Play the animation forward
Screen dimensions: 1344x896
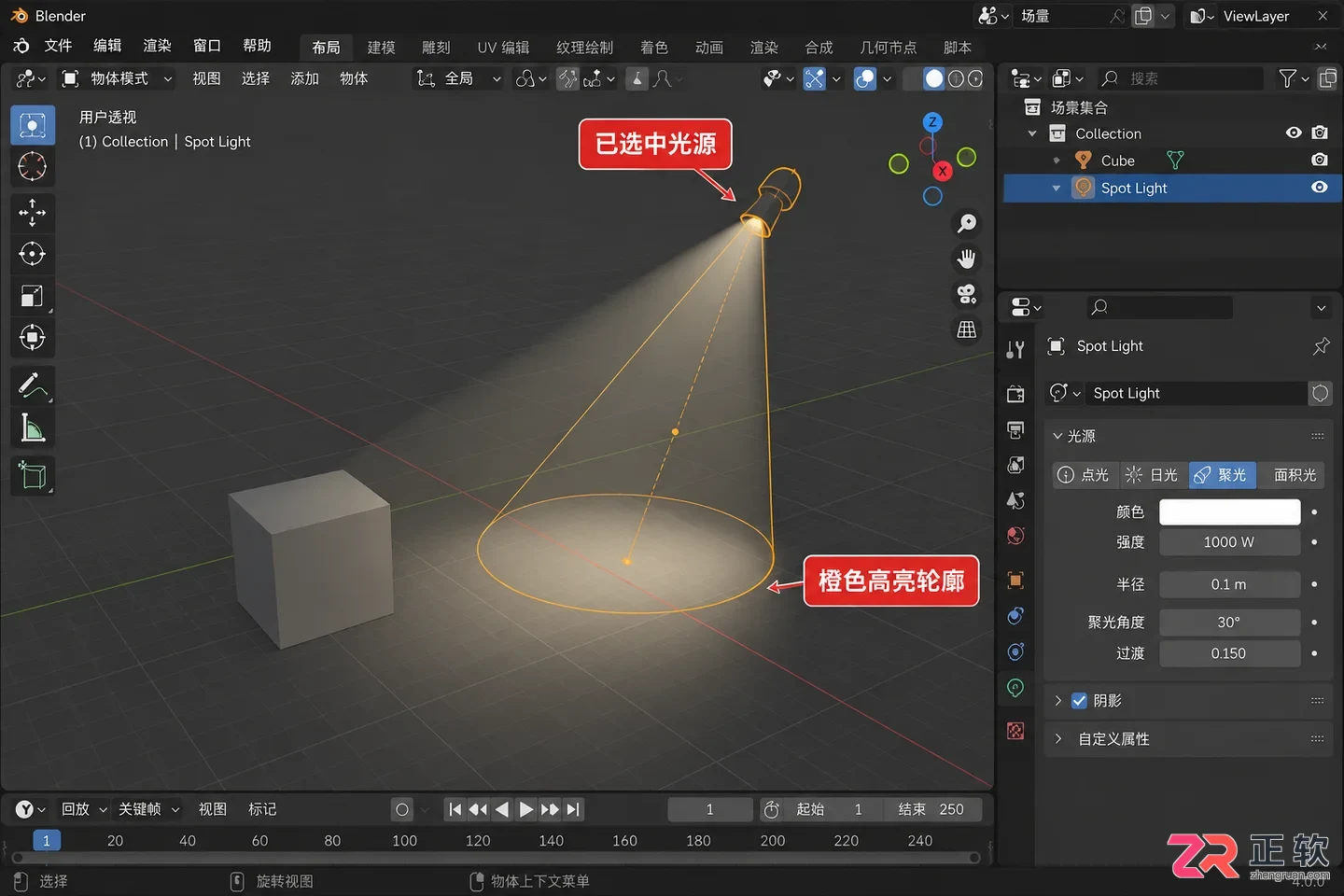tap(526, 809)
